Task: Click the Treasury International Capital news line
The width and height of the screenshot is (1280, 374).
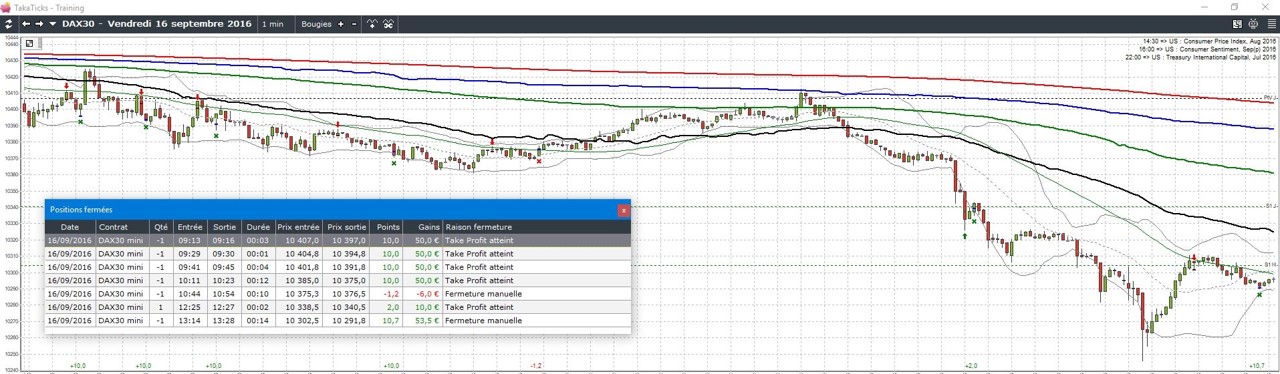Action: pyautogui.click(x=1202, y=57)
